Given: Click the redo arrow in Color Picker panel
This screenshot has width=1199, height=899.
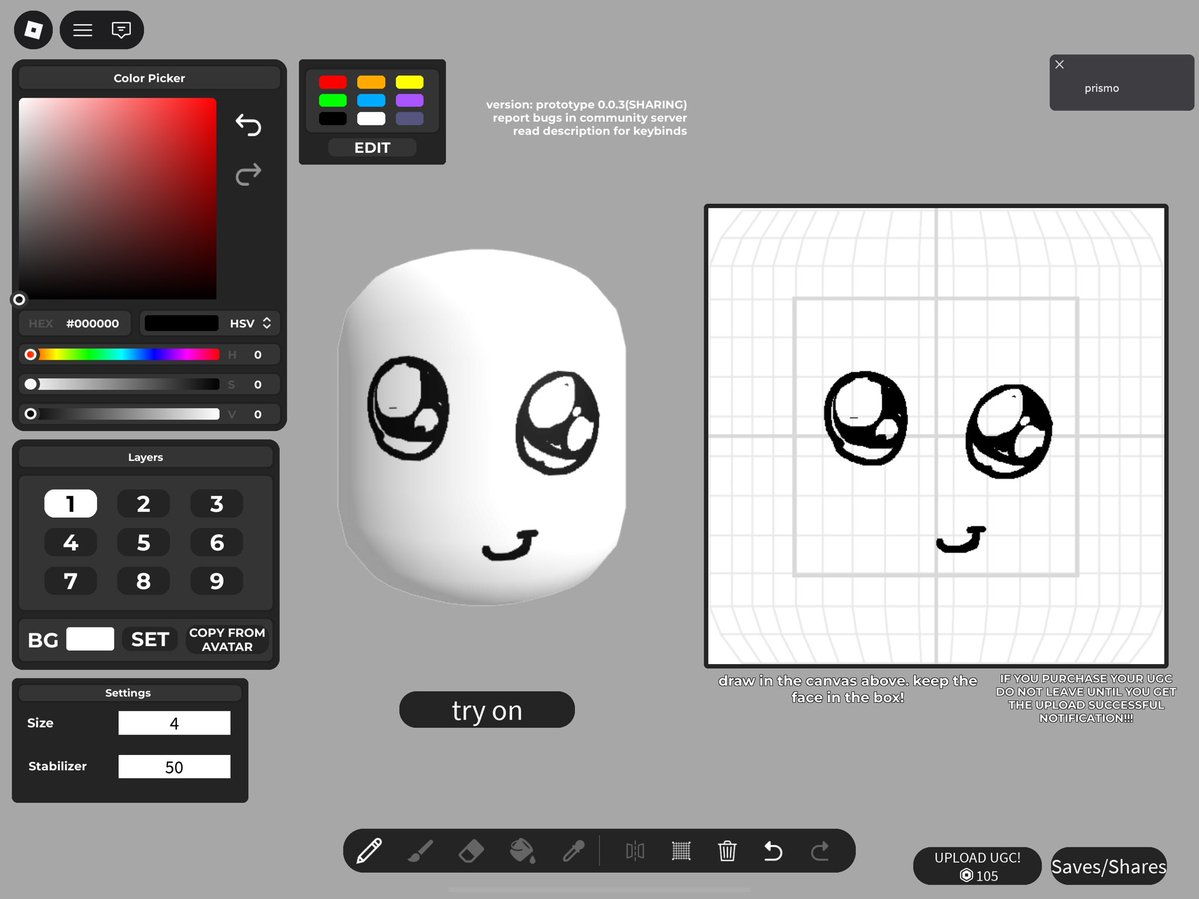Looking at the screenshot, I should [248, 174].
